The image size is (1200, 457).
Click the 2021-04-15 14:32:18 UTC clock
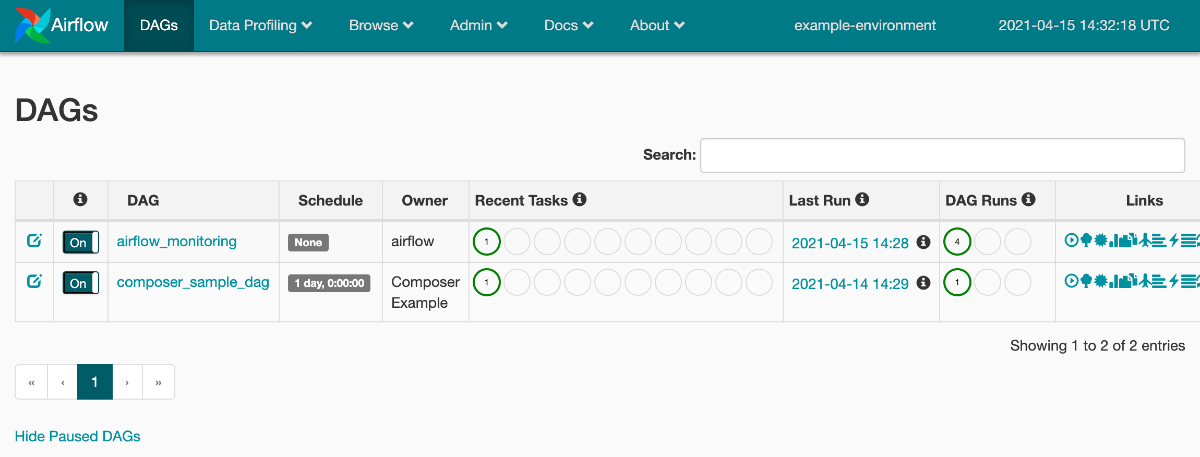pyautogui.click(x=1084, y=25)
